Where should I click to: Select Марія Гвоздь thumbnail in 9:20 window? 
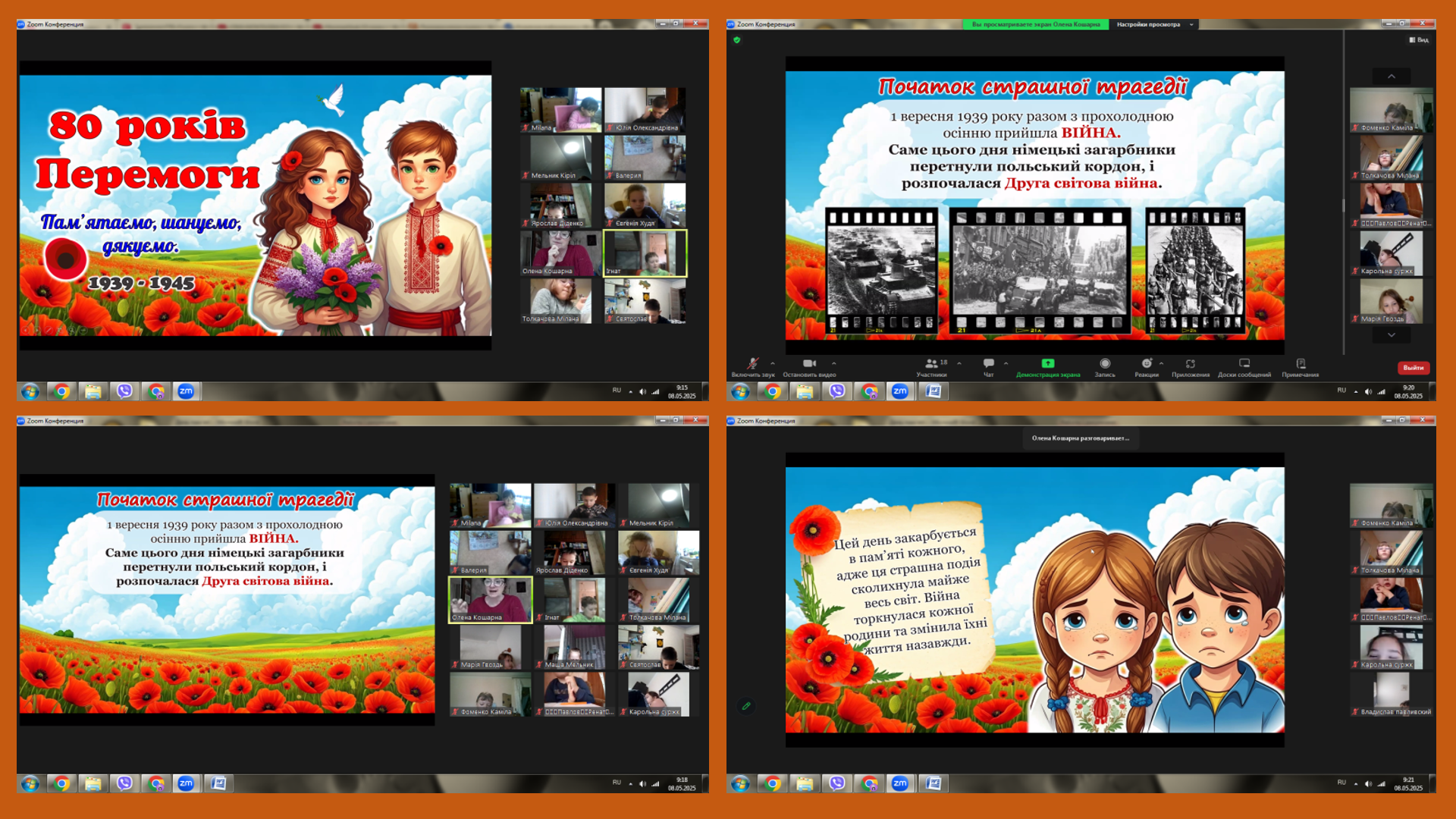coord(1391,301)
